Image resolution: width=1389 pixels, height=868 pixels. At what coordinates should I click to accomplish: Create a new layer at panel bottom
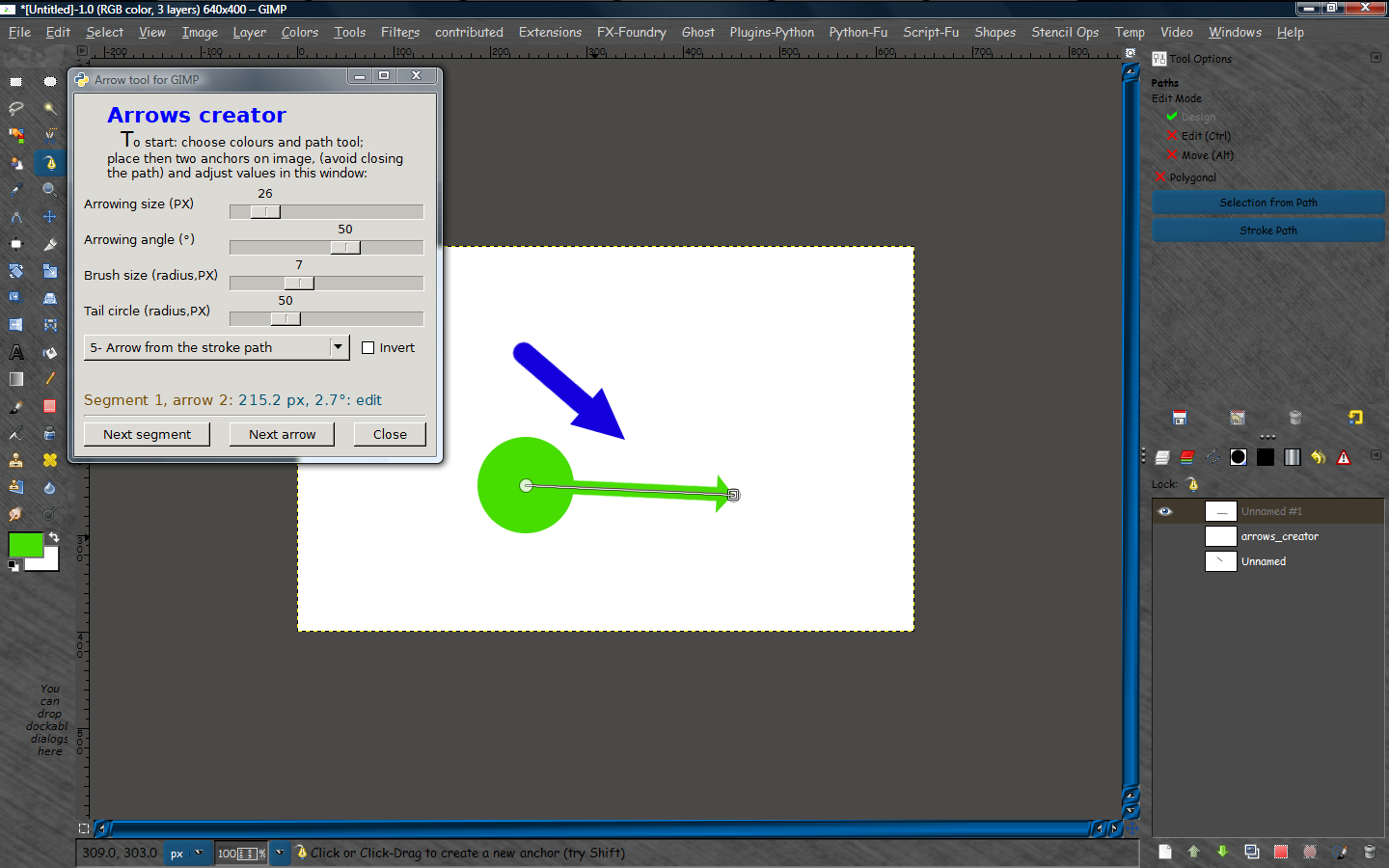(1165, 852)
